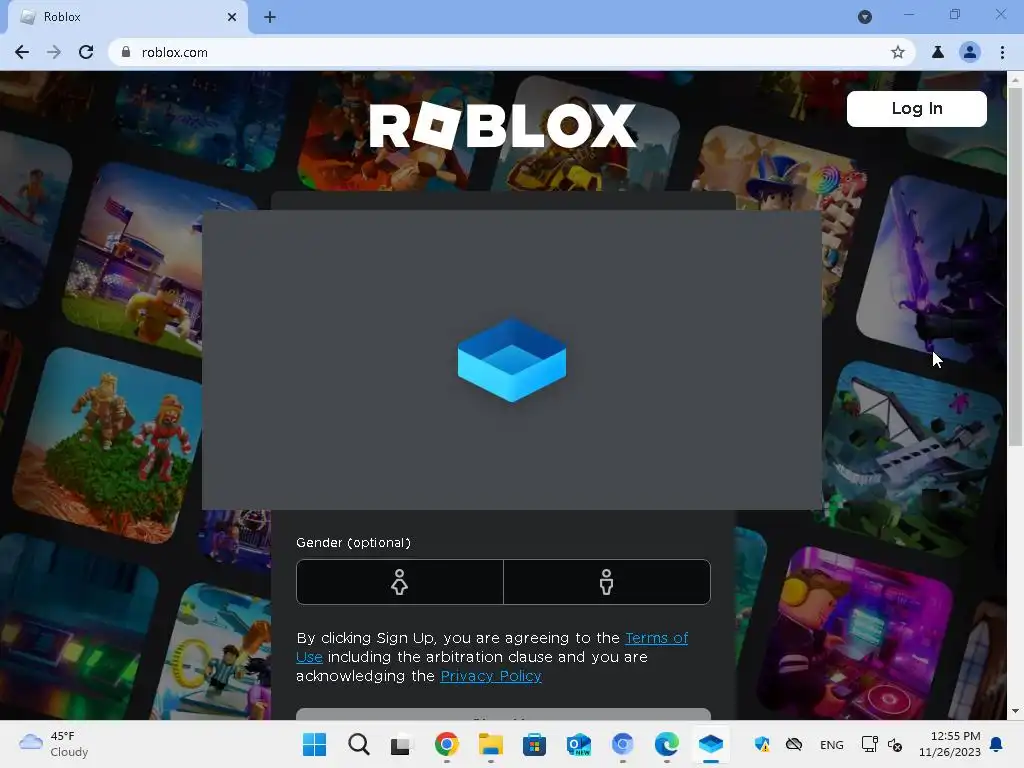Screen dimensions: 1024x768
Task: Open network and display tray icon
Action: click(x=869, y=744)
